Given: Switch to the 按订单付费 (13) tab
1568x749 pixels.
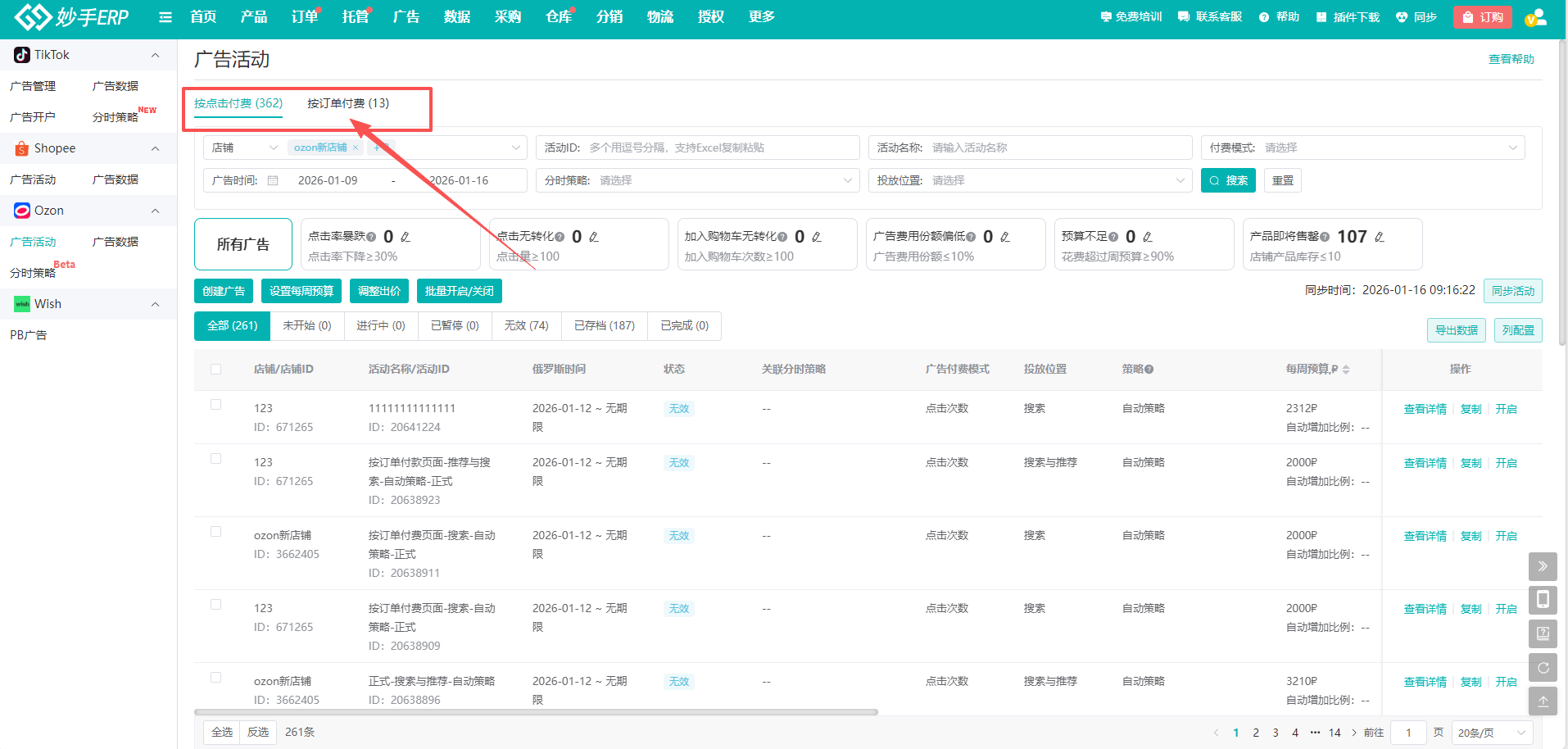Looking at the screenshot, I should click(x=347, y=103).
